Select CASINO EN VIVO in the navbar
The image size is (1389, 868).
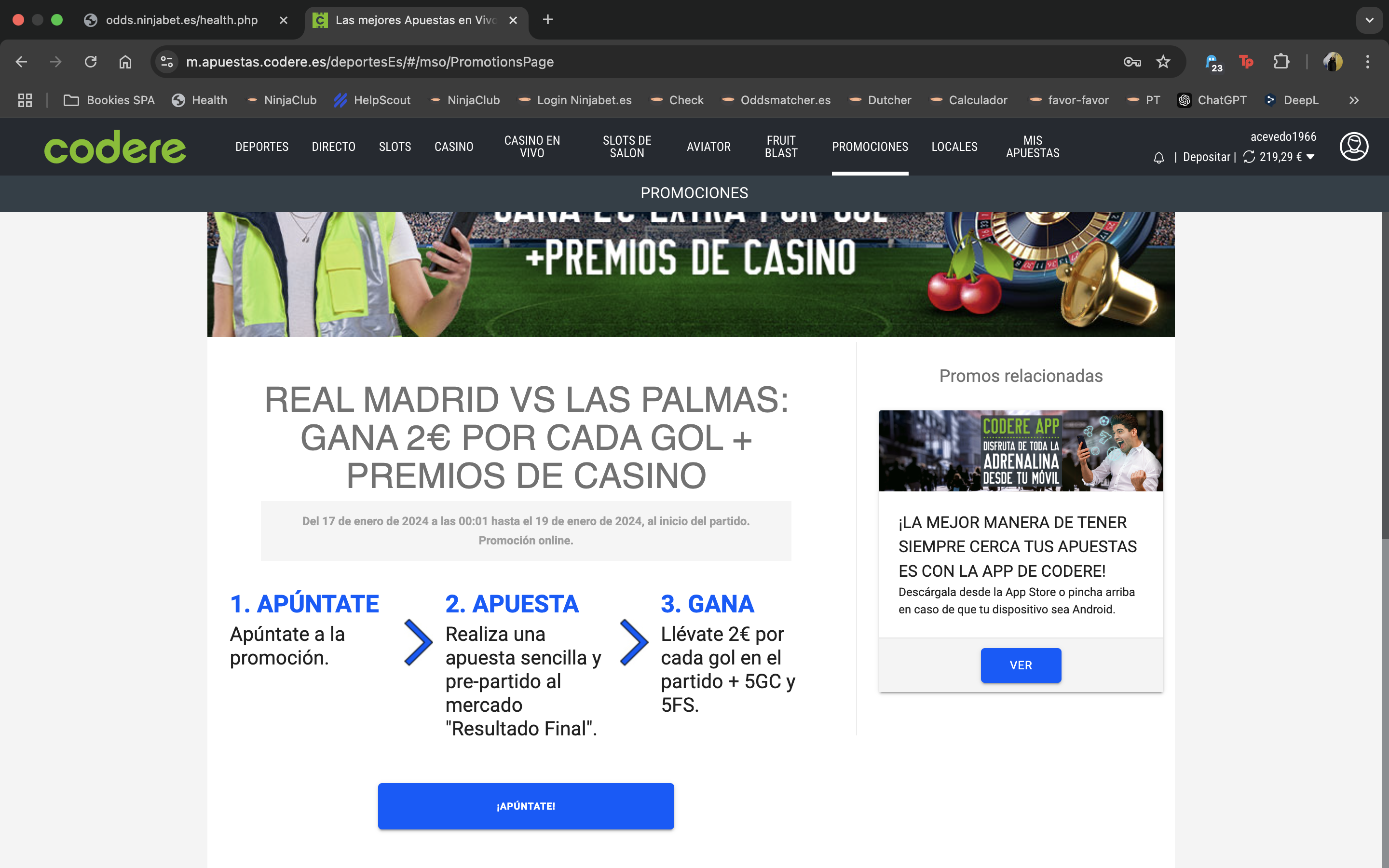[532, 147]
